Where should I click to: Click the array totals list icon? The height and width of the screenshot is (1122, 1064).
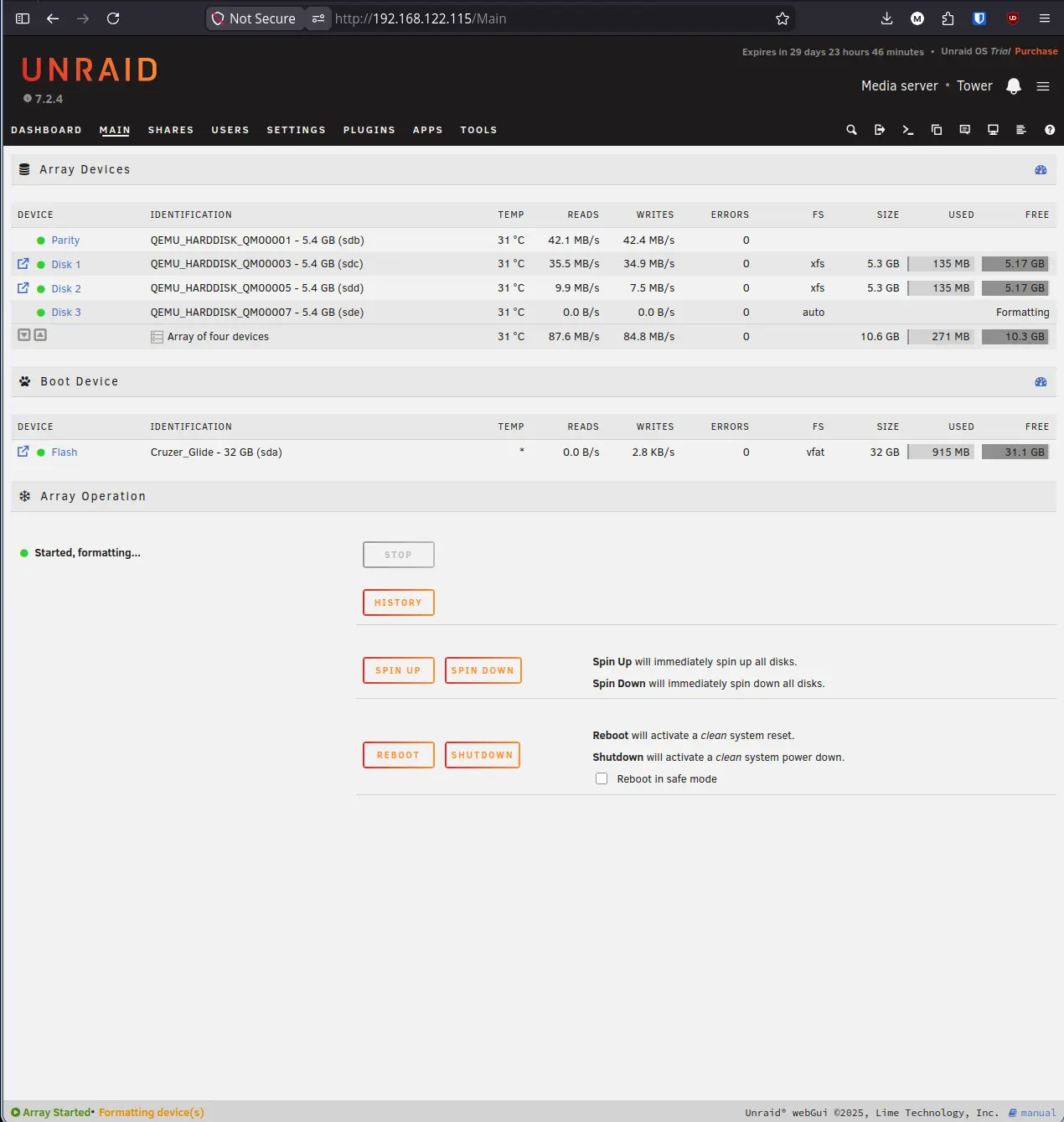tap(157, 337)
